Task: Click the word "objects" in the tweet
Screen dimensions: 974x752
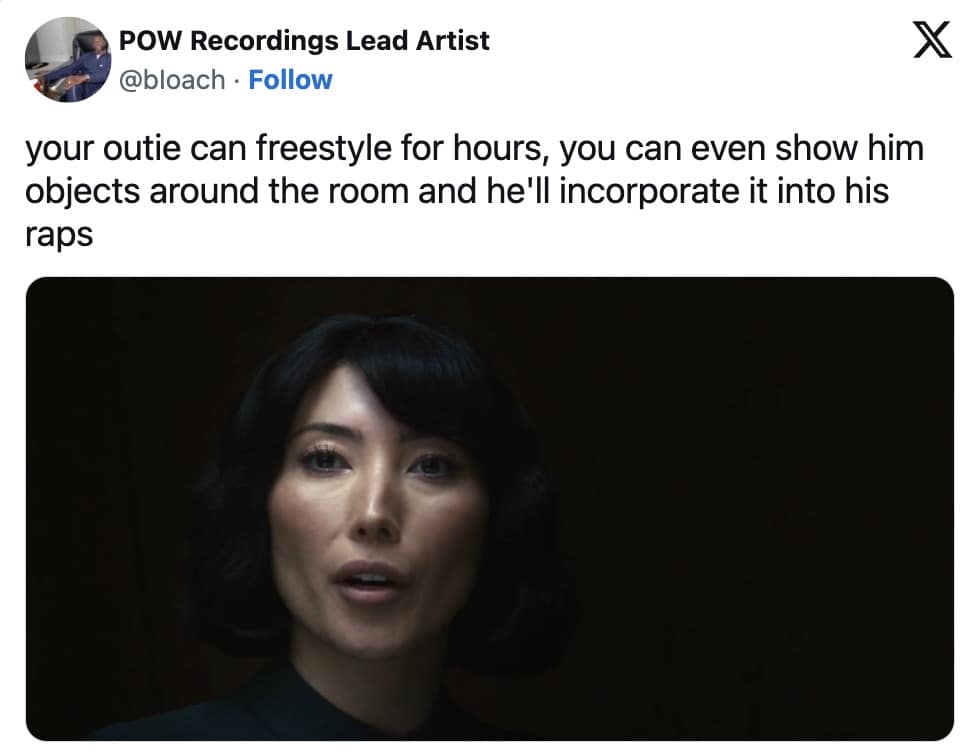Action: [x=82, y=191]
